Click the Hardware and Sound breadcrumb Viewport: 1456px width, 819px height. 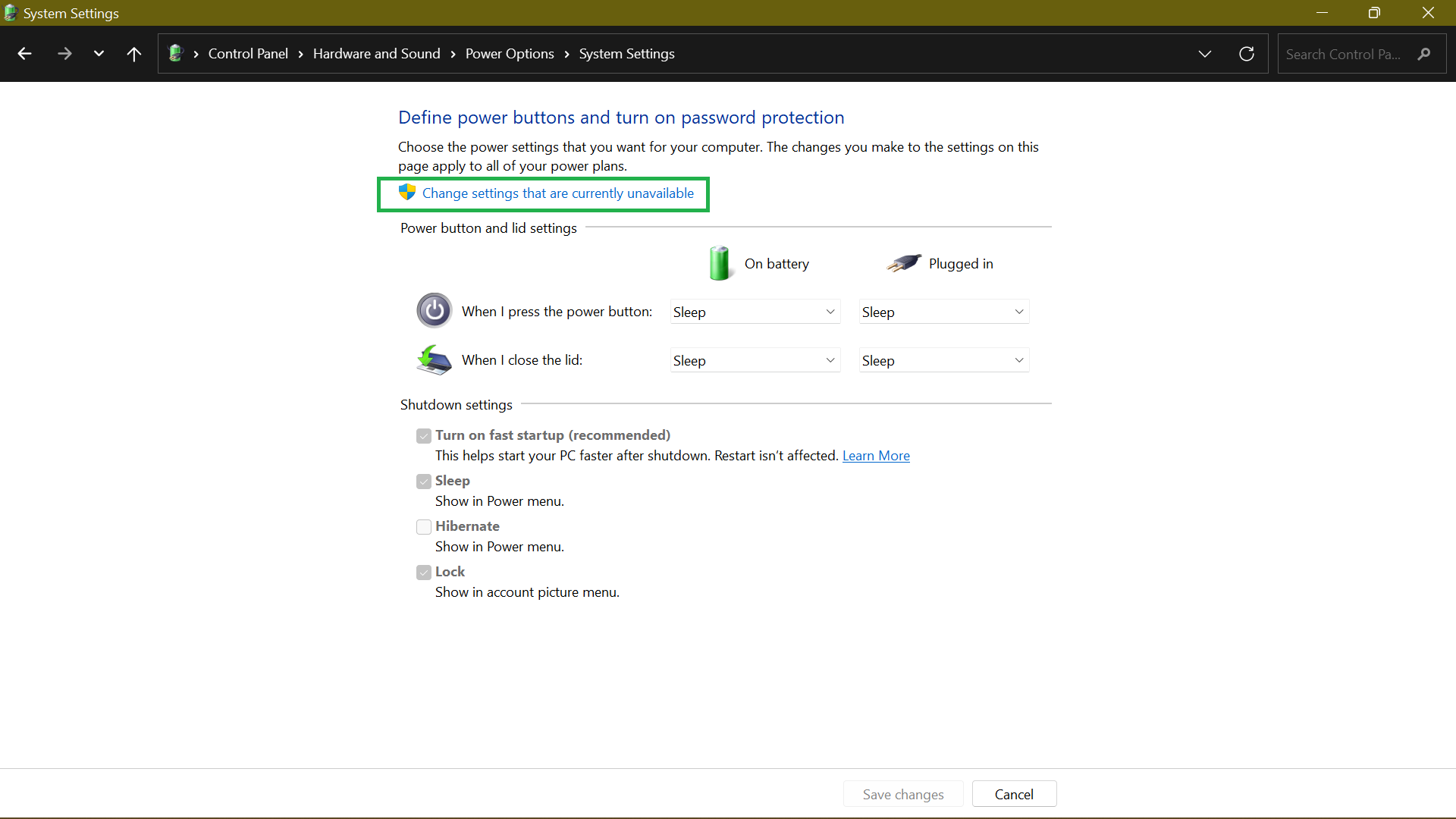(x=376, y=53)
